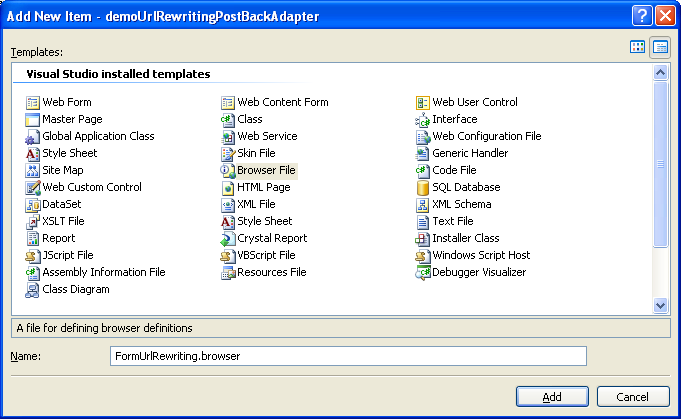Select the 'Style Sheet' label below XML File
The width and height of the screenshot is (681, 419).
[264, 221]
